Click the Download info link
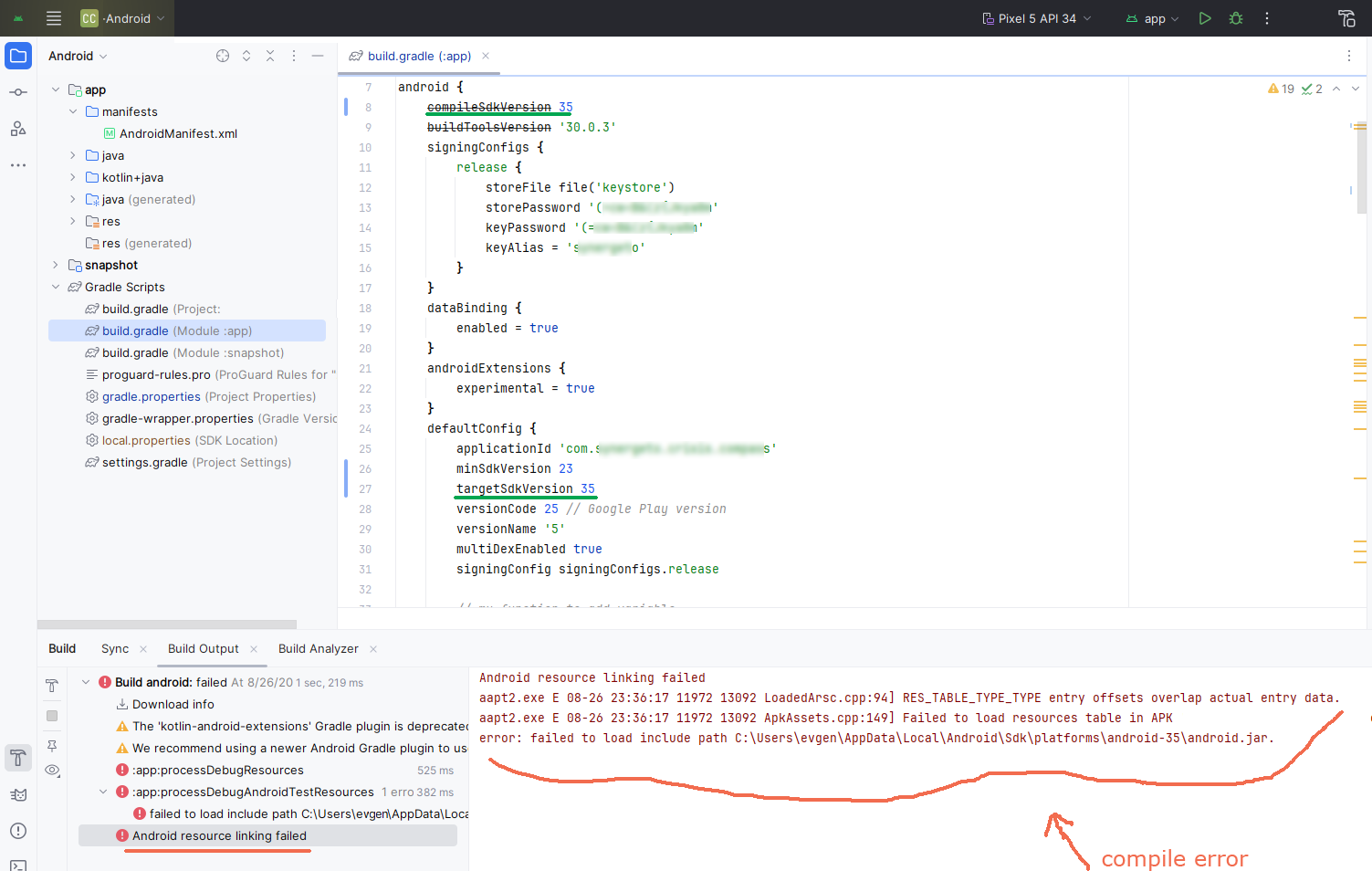Viewport: 1372px width, 871px height. [x=173, y=704]
